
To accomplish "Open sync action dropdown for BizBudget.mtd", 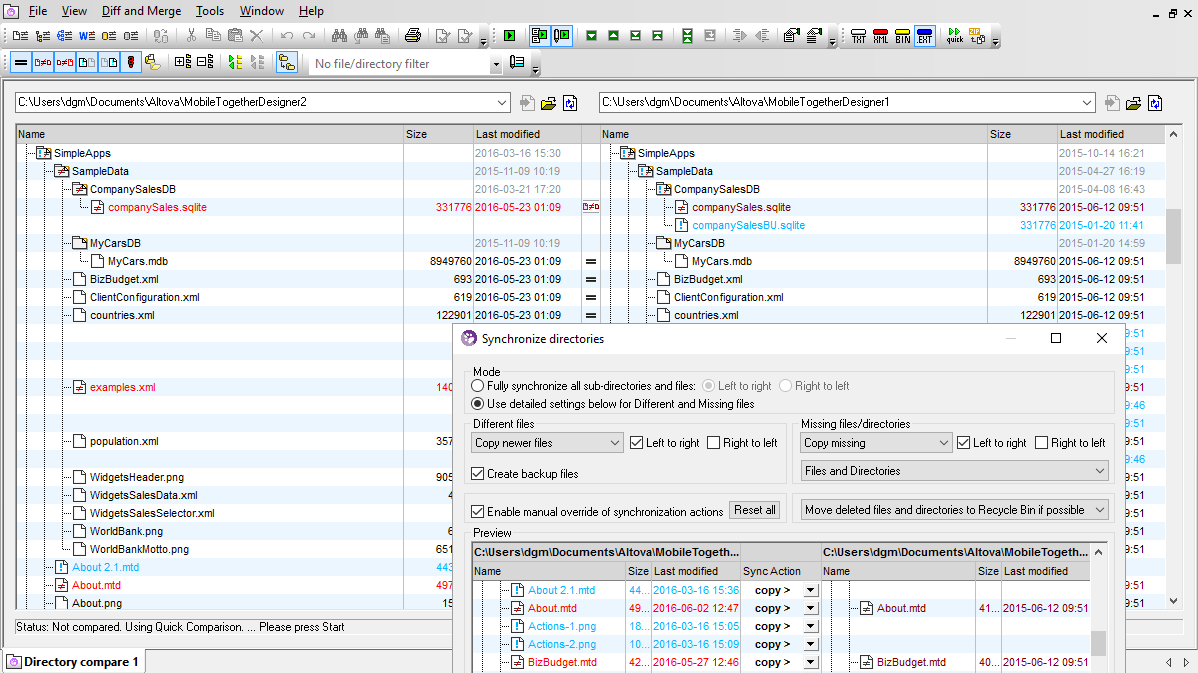I will coord(811,662).
